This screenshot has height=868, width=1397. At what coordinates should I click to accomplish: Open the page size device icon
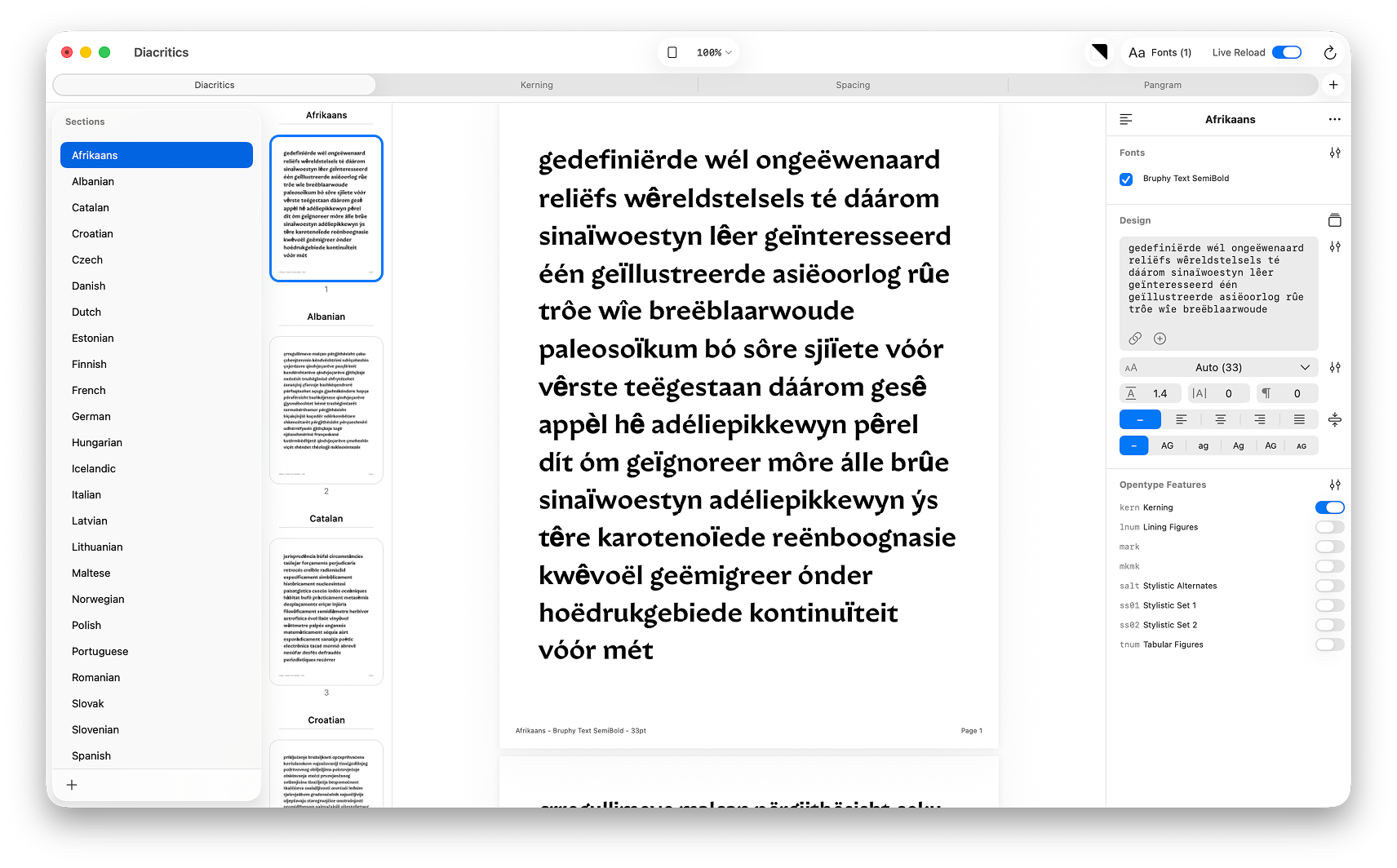(x=672, y=52)
